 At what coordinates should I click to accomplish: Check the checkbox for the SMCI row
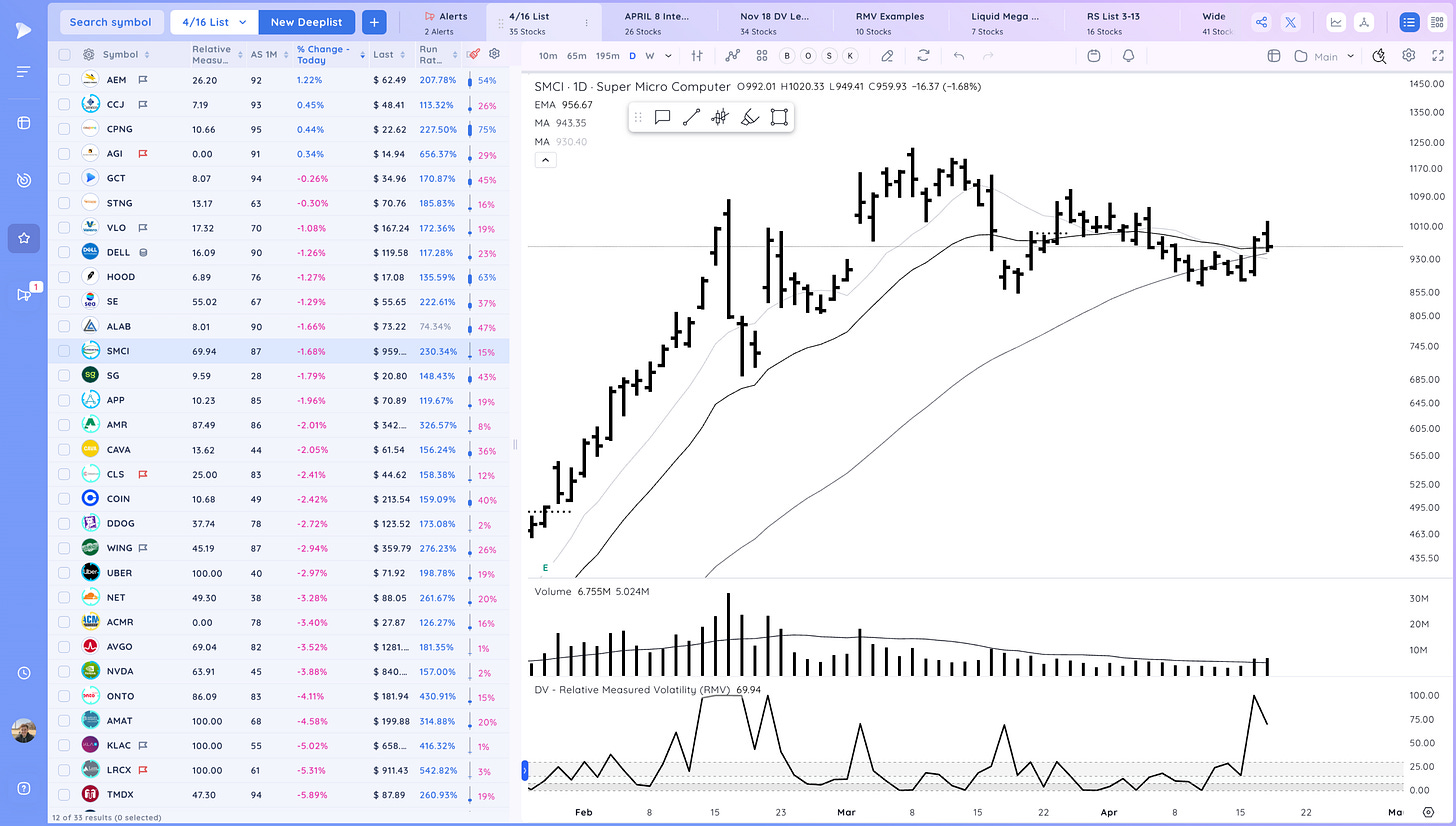click(x=64, y=351)
